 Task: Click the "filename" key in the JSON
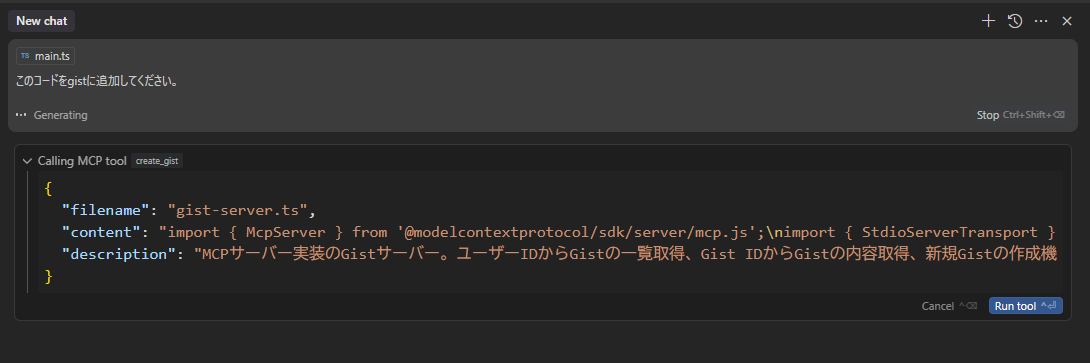106,209
